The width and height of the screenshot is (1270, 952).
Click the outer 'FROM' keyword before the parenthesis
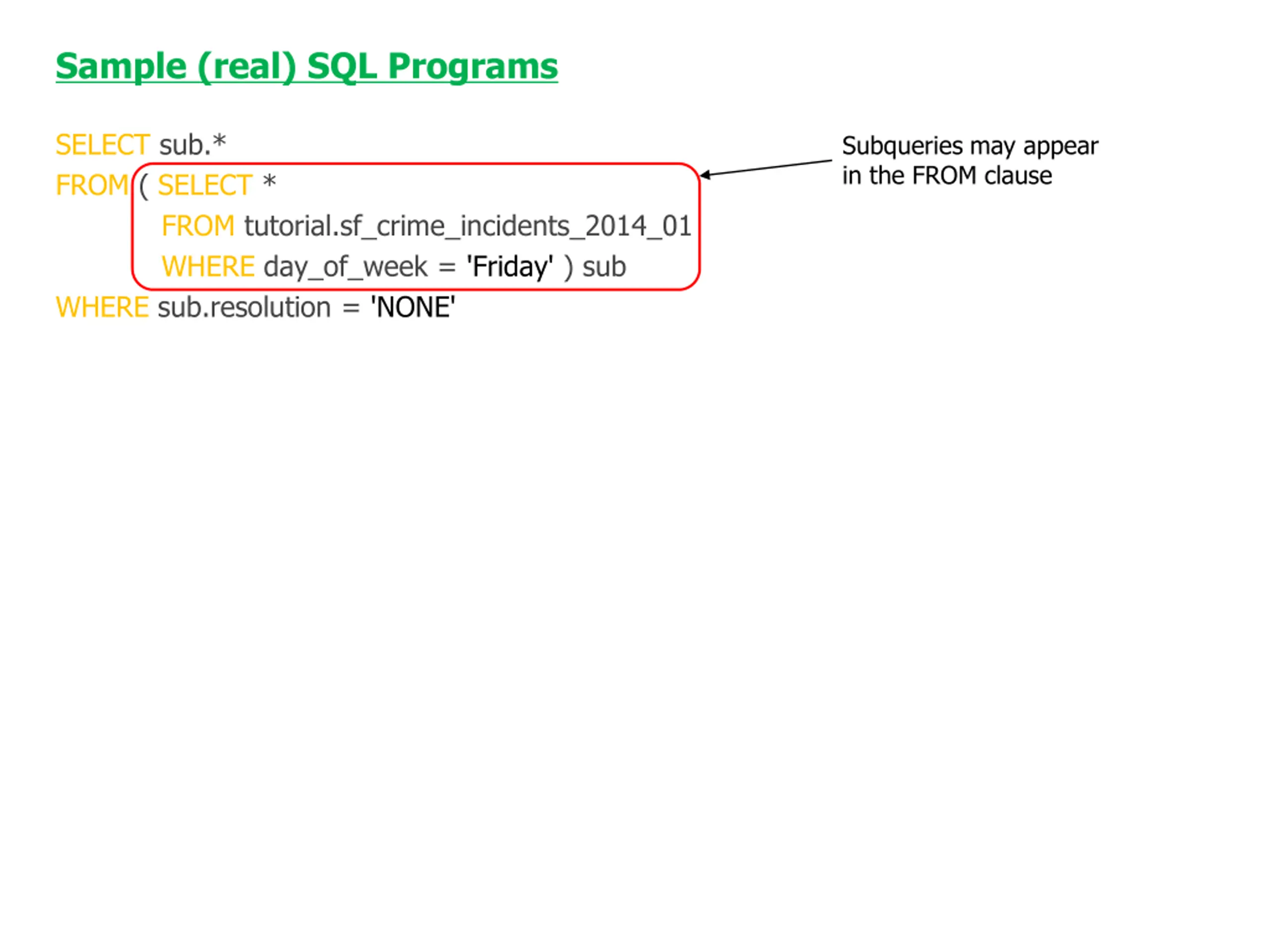coord(92,185)
